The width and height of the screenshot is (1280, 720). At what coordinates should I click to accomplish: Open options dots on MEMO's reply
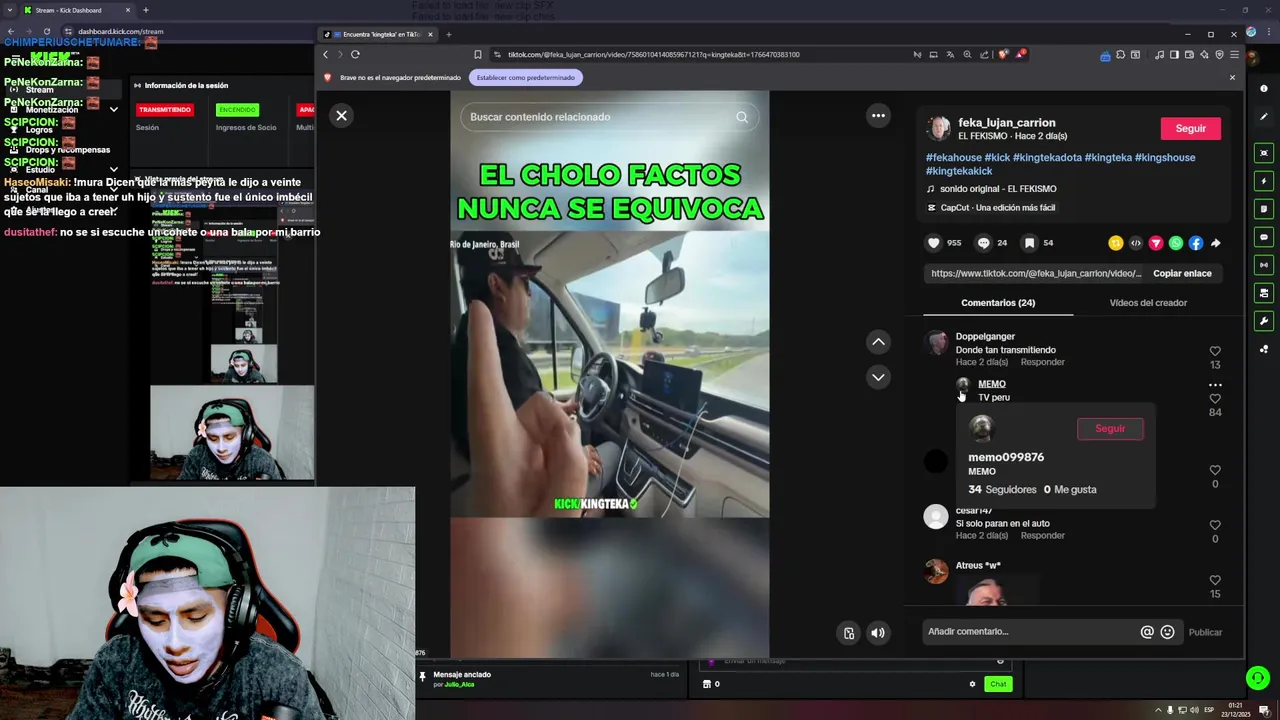[x=1215, y=385]
